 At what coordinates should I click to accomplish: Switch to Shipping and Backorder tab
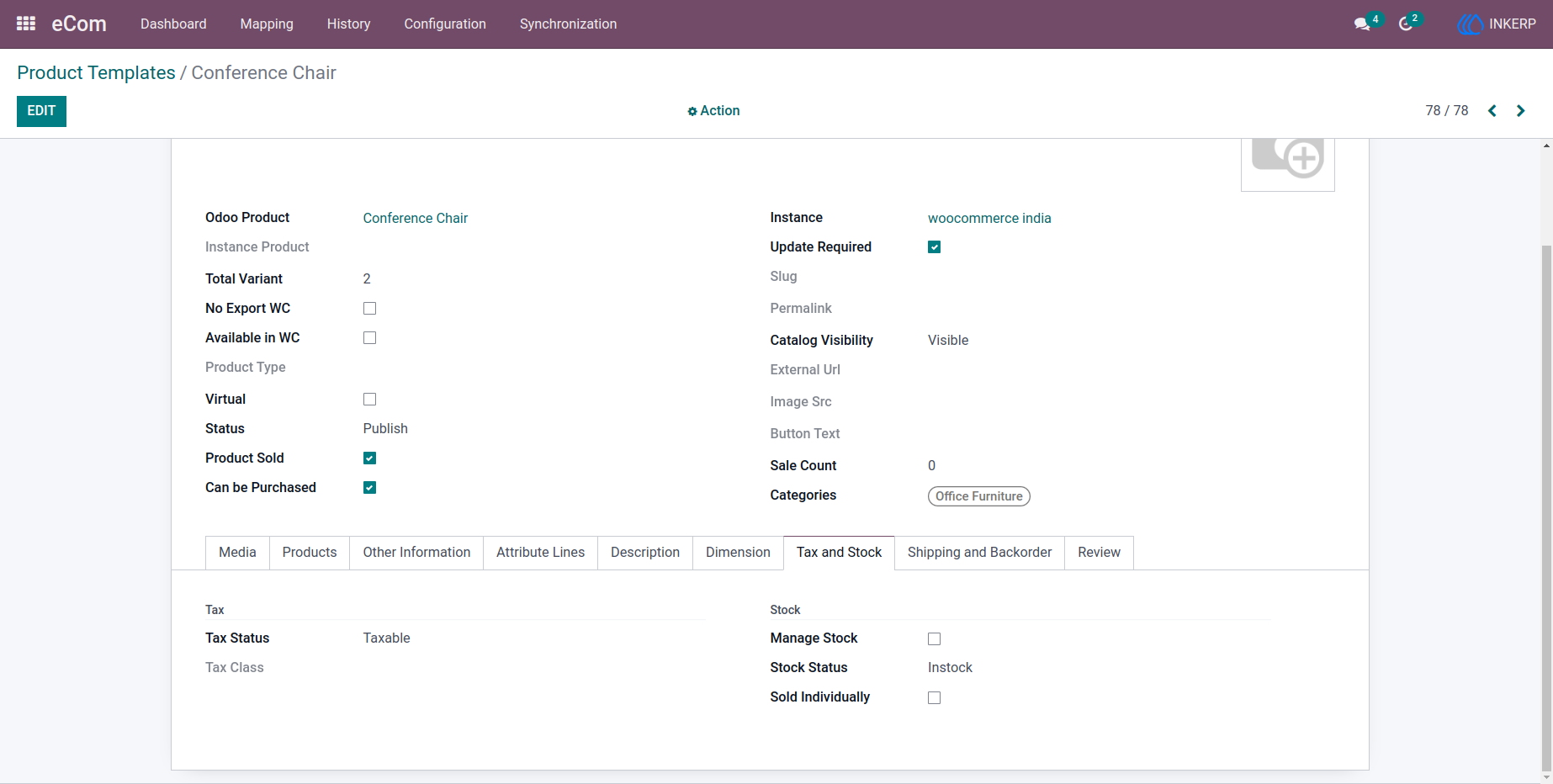pos(979,553)
